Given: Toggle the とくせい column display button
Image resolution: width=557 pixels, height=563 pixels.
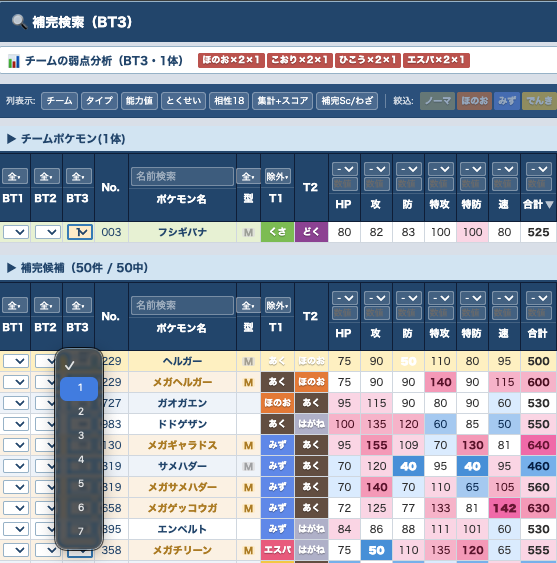Looking at the screenshot, I should [x=184, y=101].
